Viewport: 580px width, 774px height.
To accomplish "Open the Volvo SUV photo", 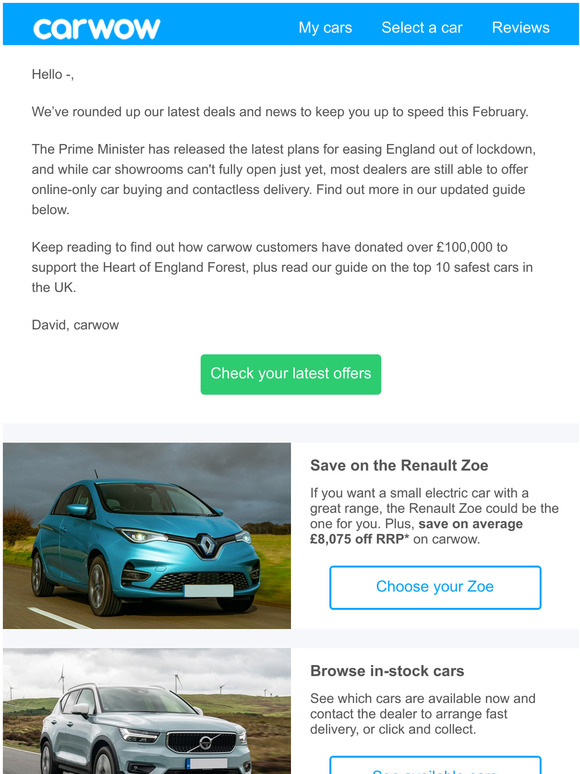I will (147, 711).
